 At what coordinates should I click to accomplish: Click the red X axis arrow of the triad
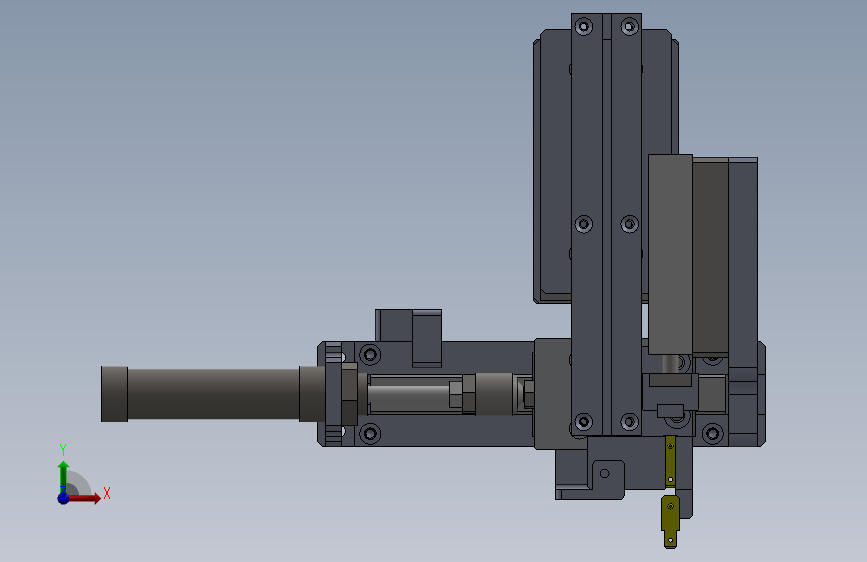[85, 498]
